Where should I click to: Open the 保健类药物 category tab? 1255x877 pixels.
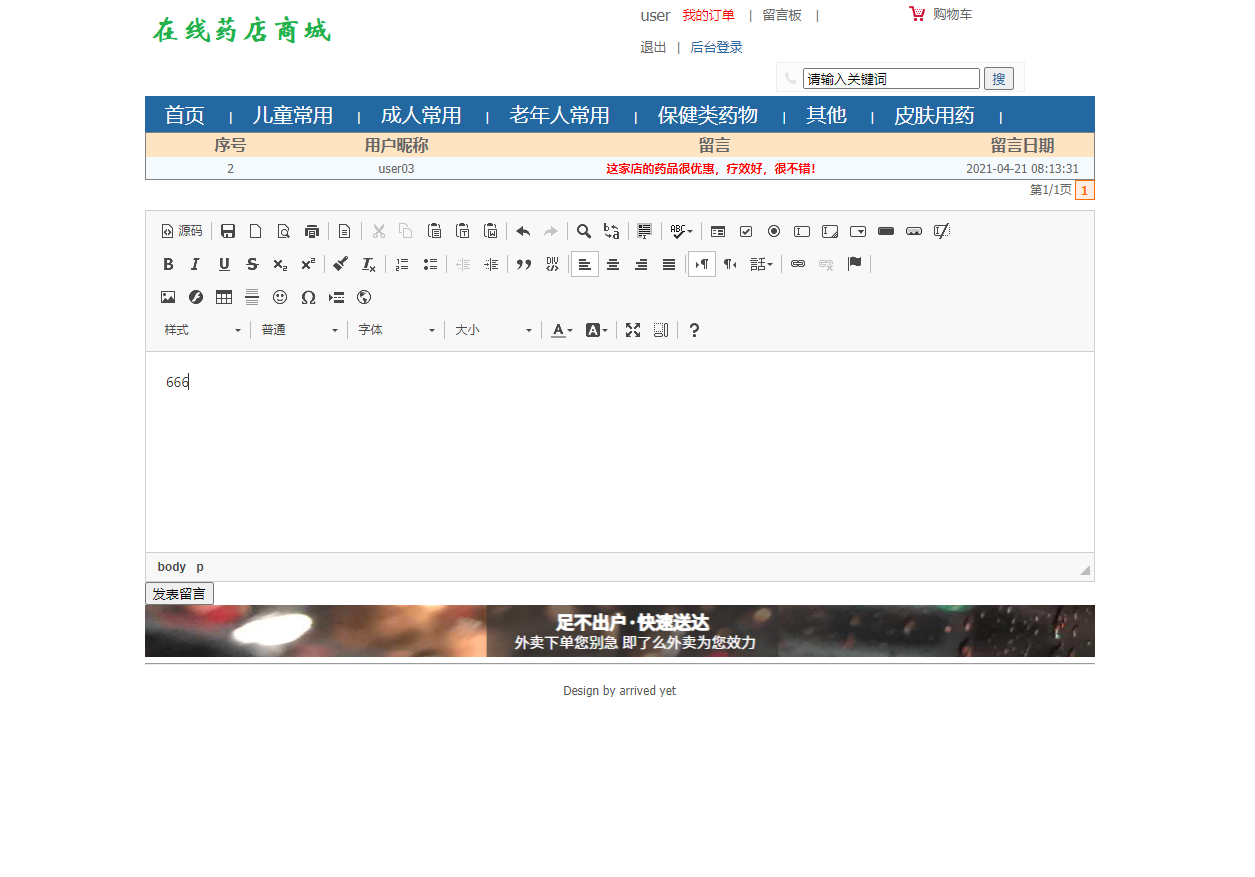[x=706, y=115]
